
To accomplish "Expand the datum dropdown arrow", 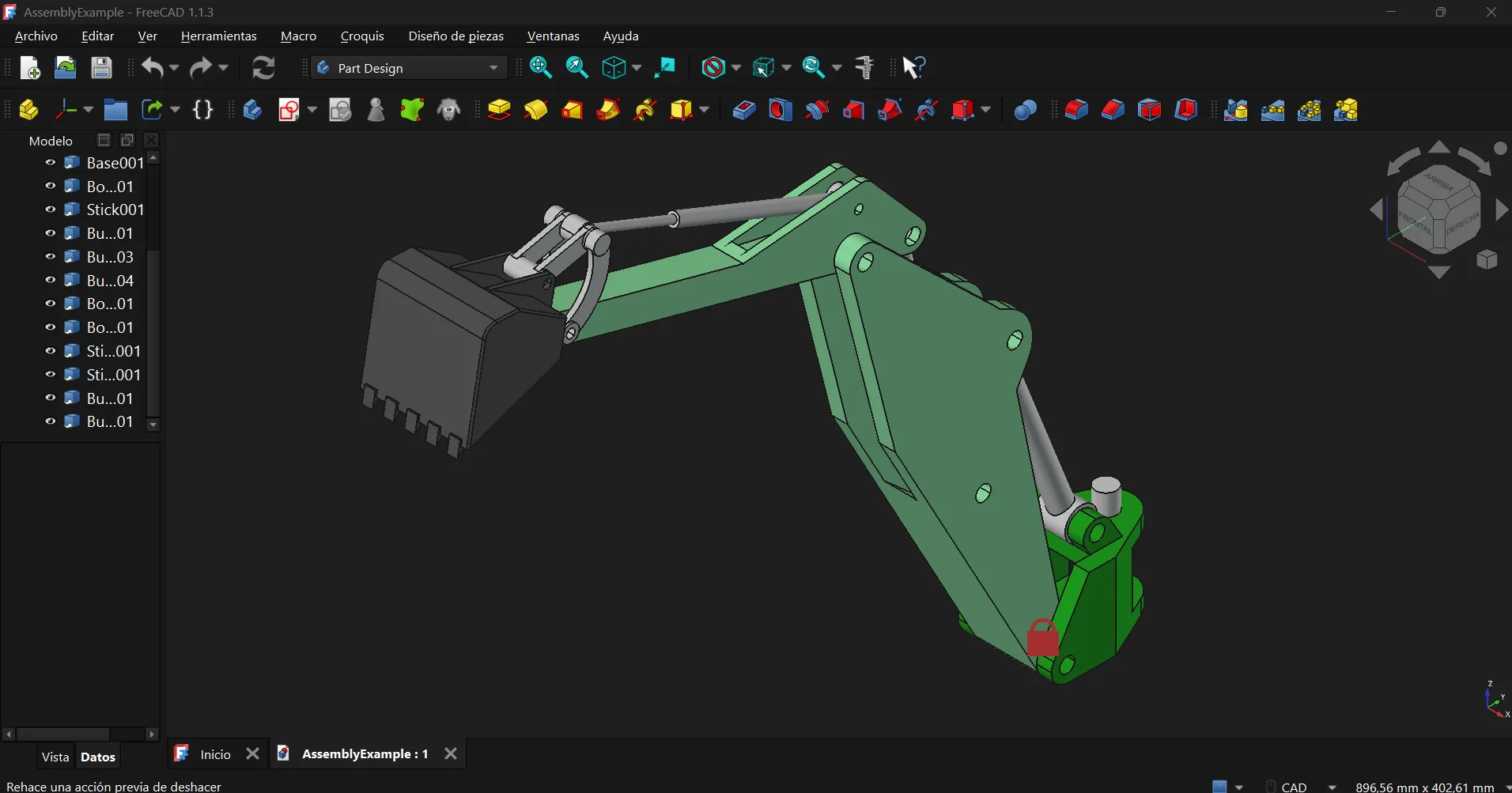I will point(88,110).
